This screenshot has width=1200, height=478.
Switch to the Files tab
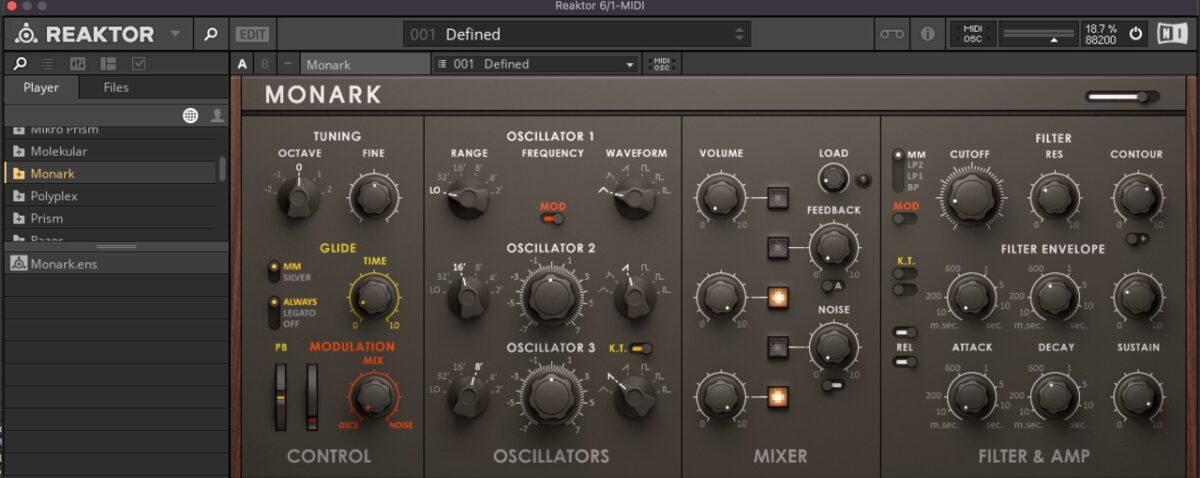(116, 88)
